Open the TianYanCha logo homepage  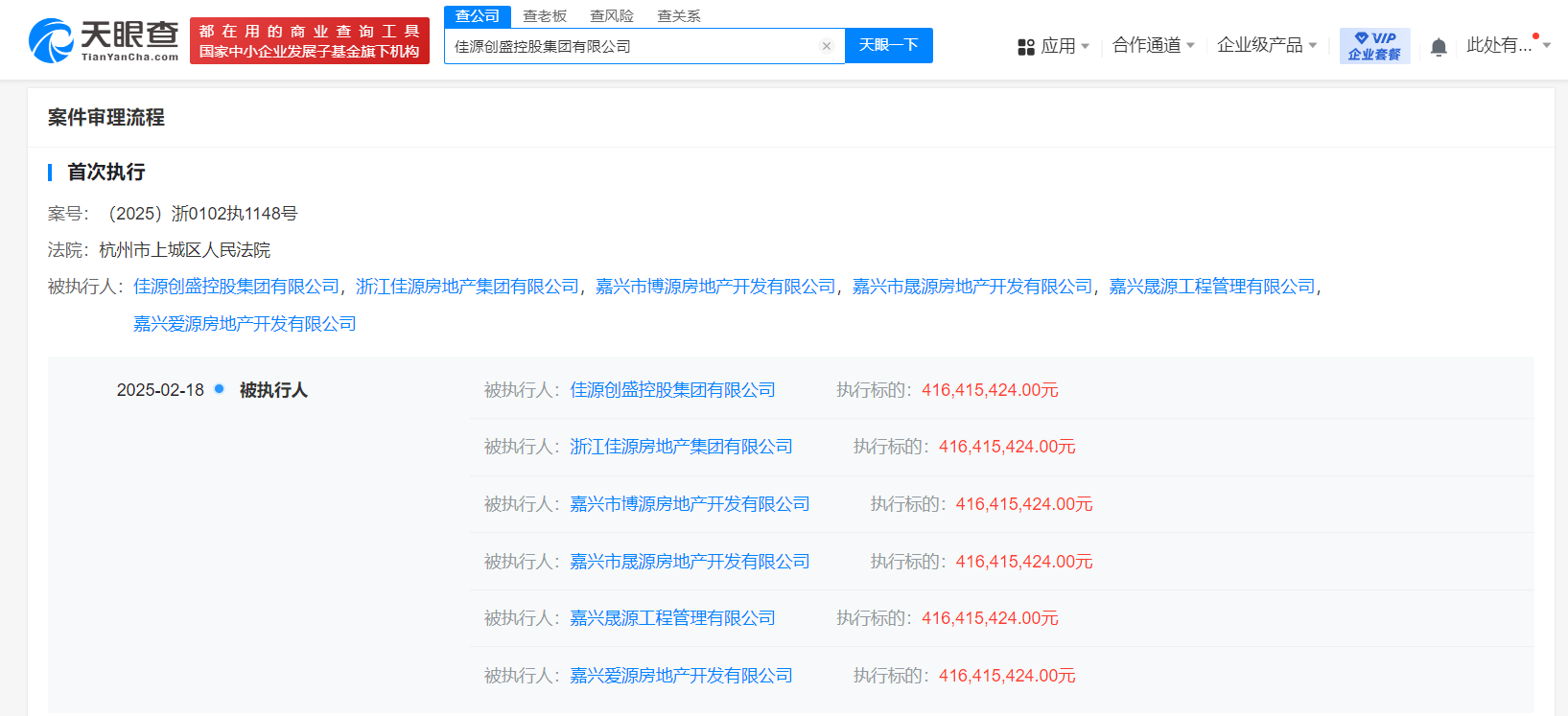point(104,40)
